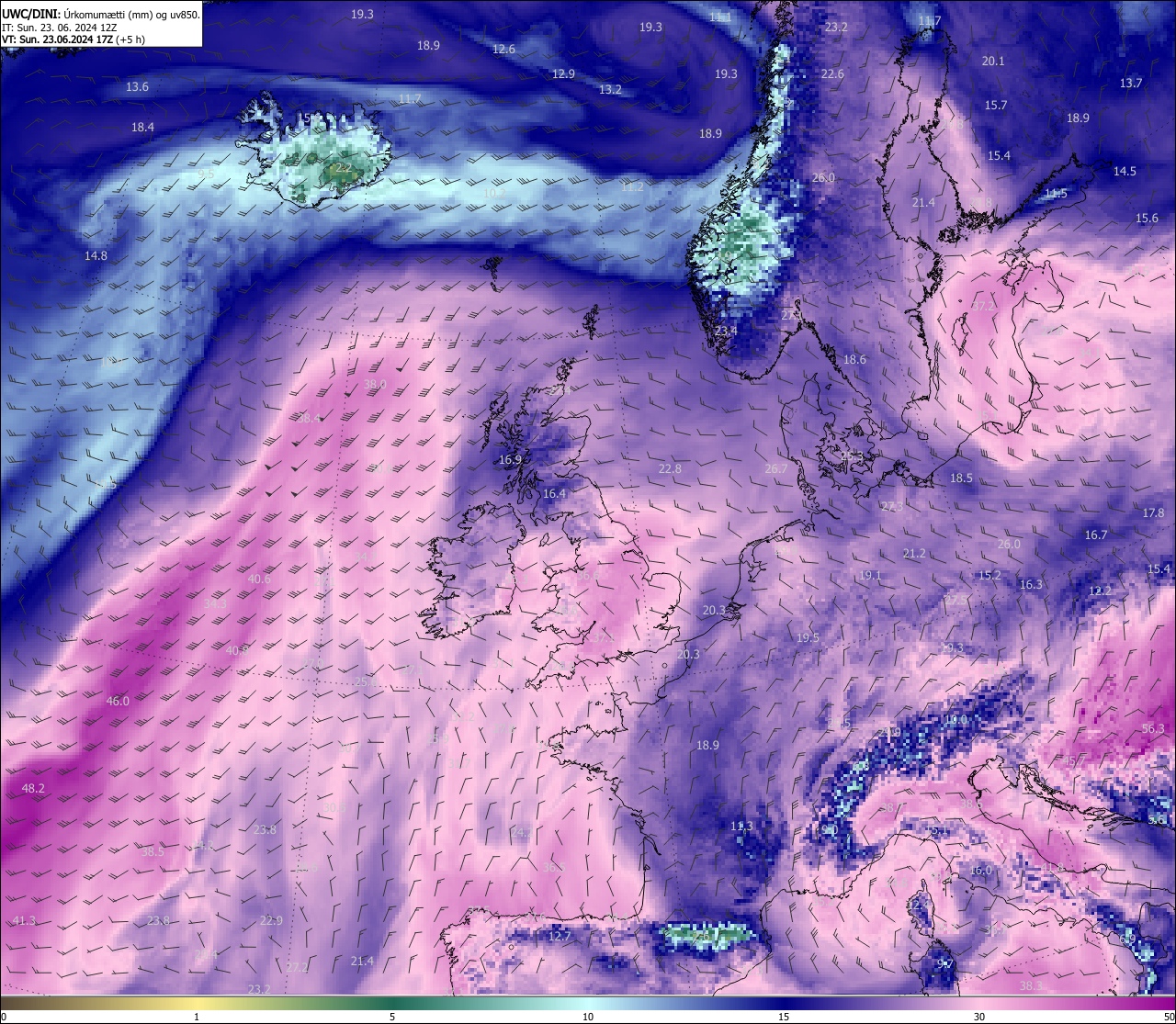Click the 17.8 value at the right edge

tap(1153, 512)
